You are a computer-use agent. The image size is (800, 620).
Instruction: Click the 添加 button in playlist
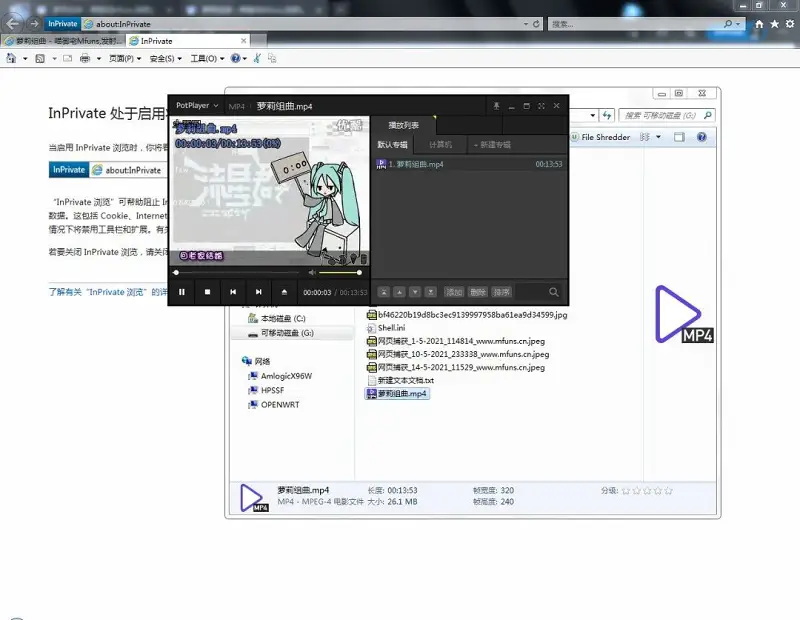pyautogui.click(x=454, y=292)
